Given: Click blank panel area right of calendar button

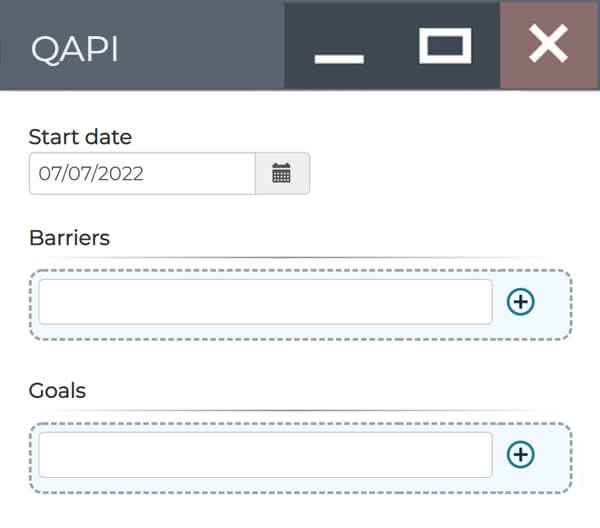Looking at the screenshot, I should (450, 173).
